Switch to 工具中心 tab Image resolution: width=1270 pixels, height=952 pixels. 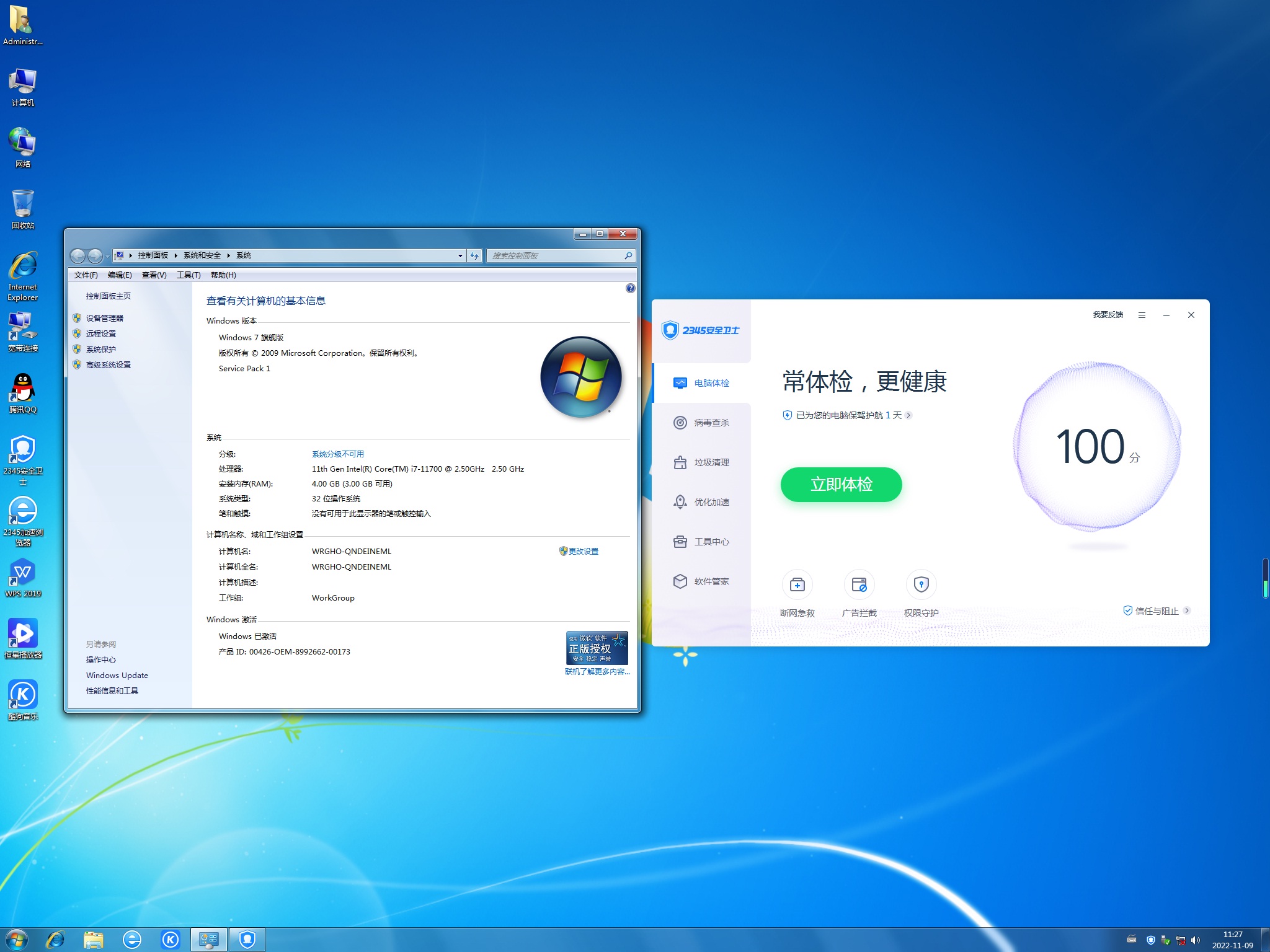pos(702,542)
